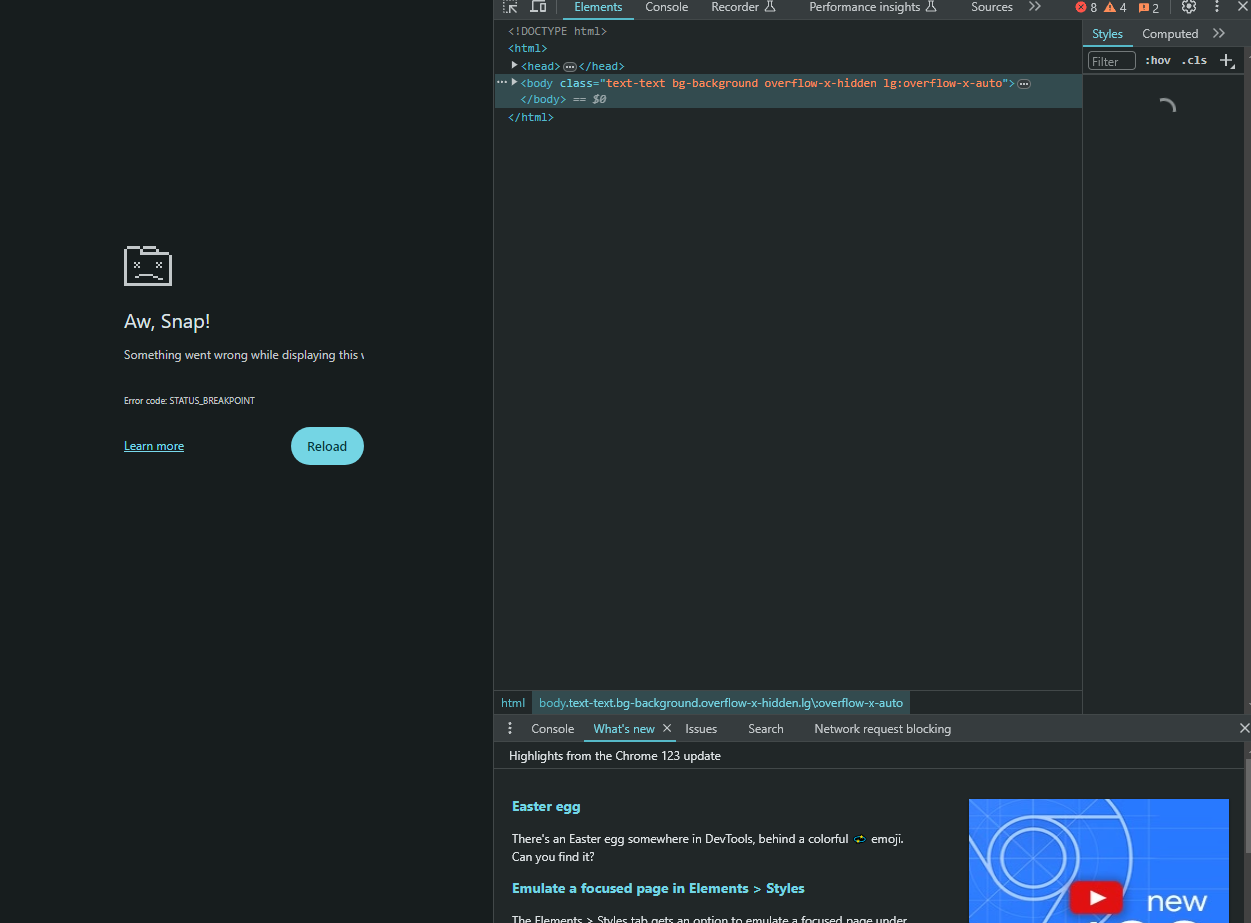Click the Styles Filter input field
The height and width of the screenshot is (923, 1251).
tap(1112, 61)
